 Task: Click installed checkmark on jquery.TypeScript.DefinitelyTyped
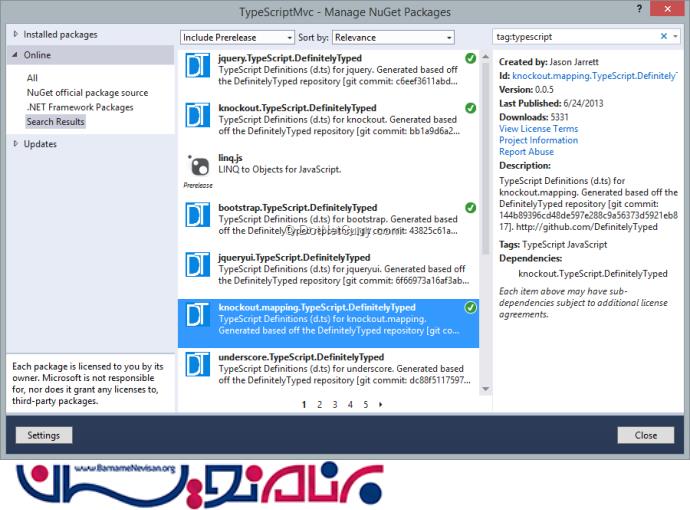(x=470, y=58)
